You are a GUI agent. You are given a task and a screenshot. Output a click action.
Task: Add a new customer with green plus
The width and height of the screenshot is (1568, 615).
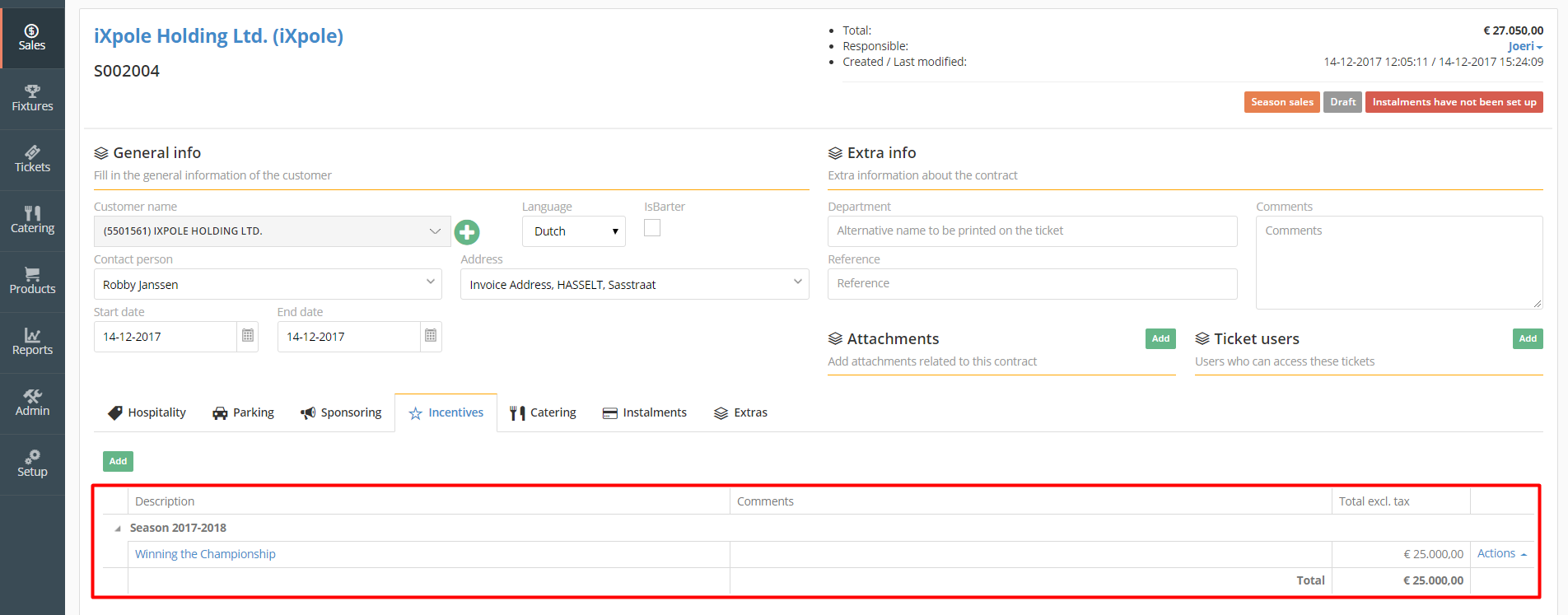click(x=467, y=232)
